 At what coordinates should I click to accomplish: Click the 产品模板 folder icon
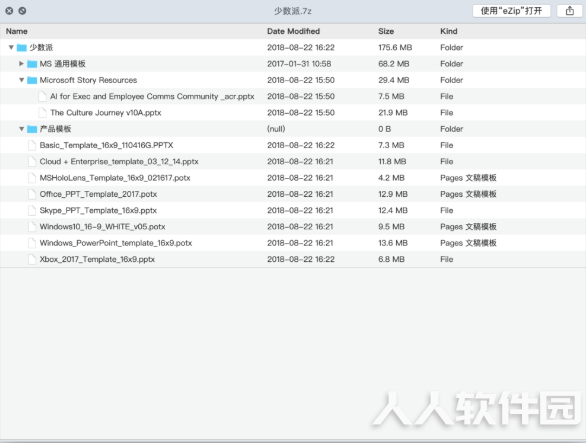point(32,129)
